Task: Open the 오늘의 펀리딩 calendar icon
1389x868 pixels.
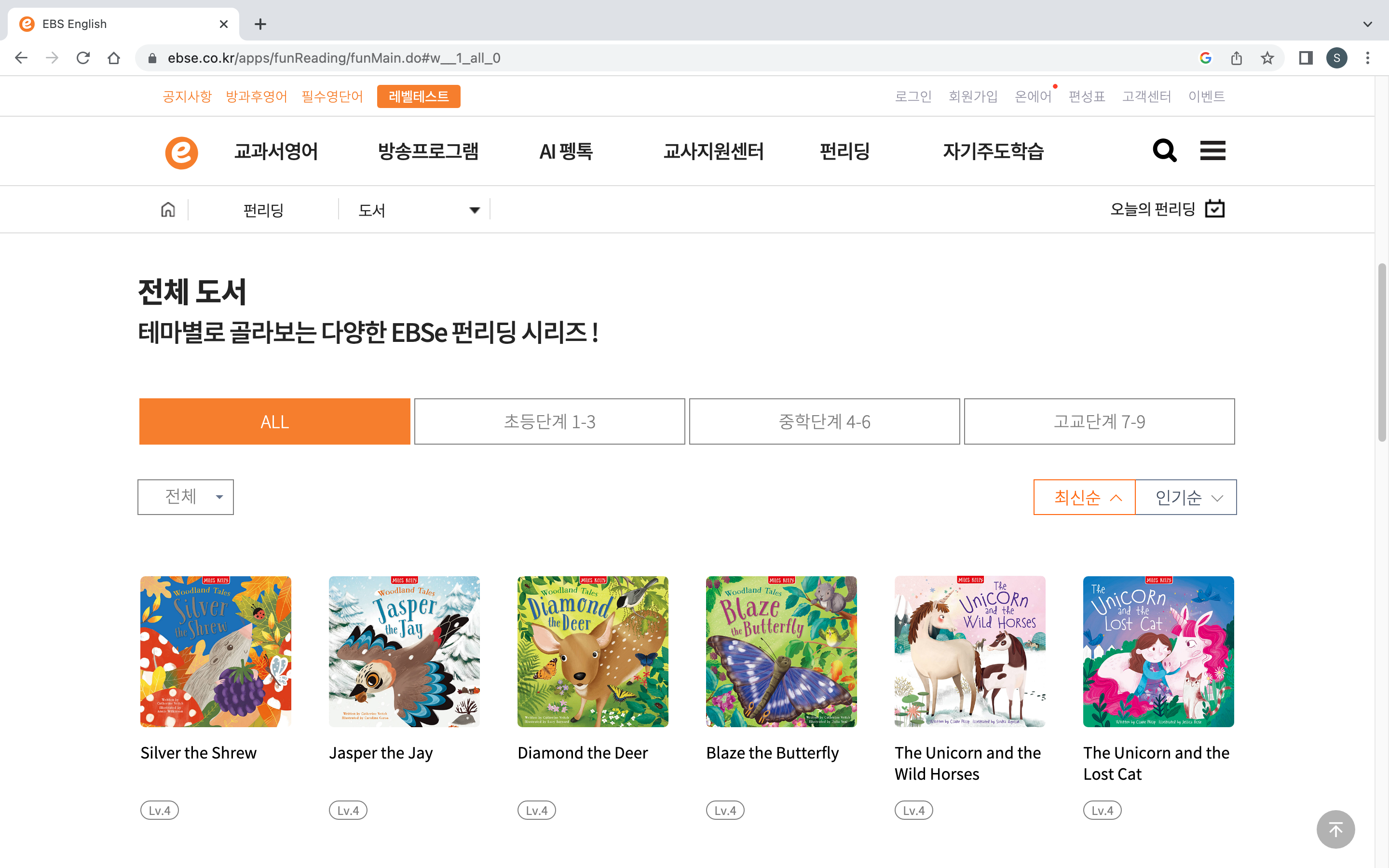Action: click(1214, 209)
